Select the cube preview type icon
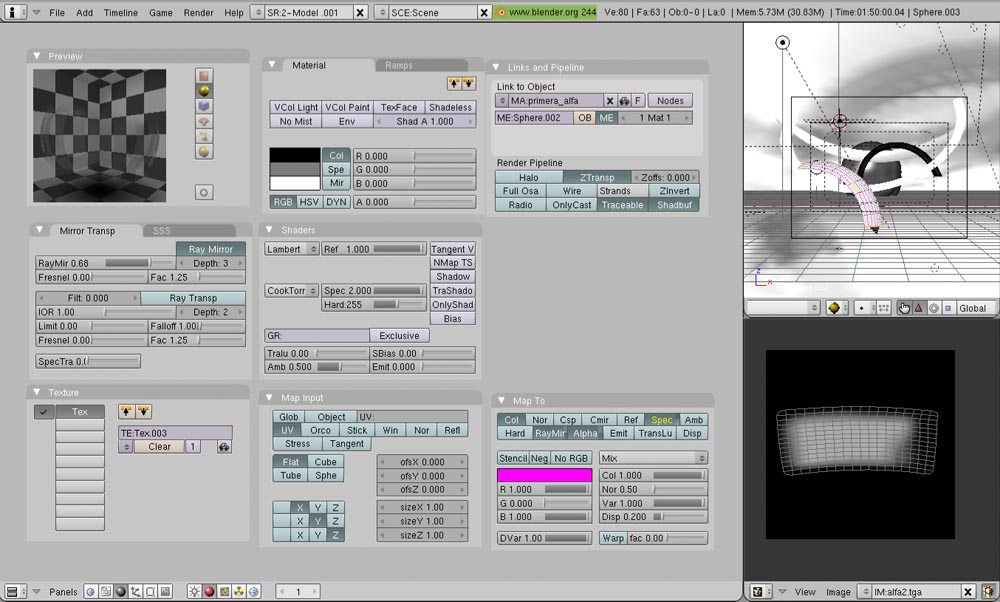Image resolution: width=1000 pixels, height=602 pixels. coord(203,106)
